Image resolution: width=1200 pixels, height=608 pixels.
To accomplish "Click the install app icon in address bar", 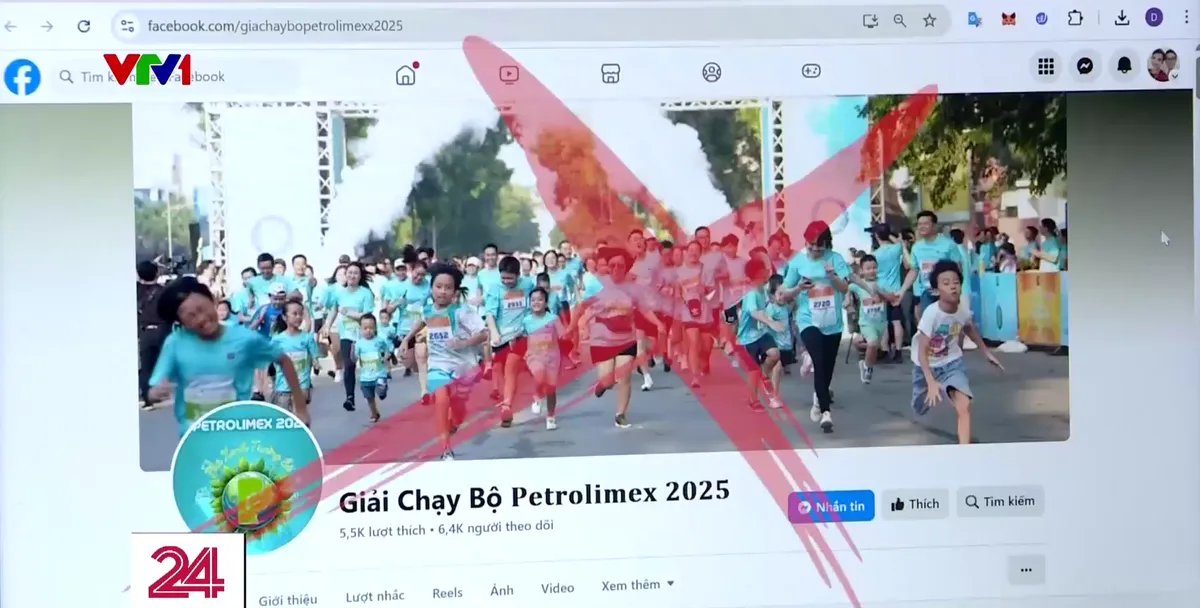I will (870, 20).
